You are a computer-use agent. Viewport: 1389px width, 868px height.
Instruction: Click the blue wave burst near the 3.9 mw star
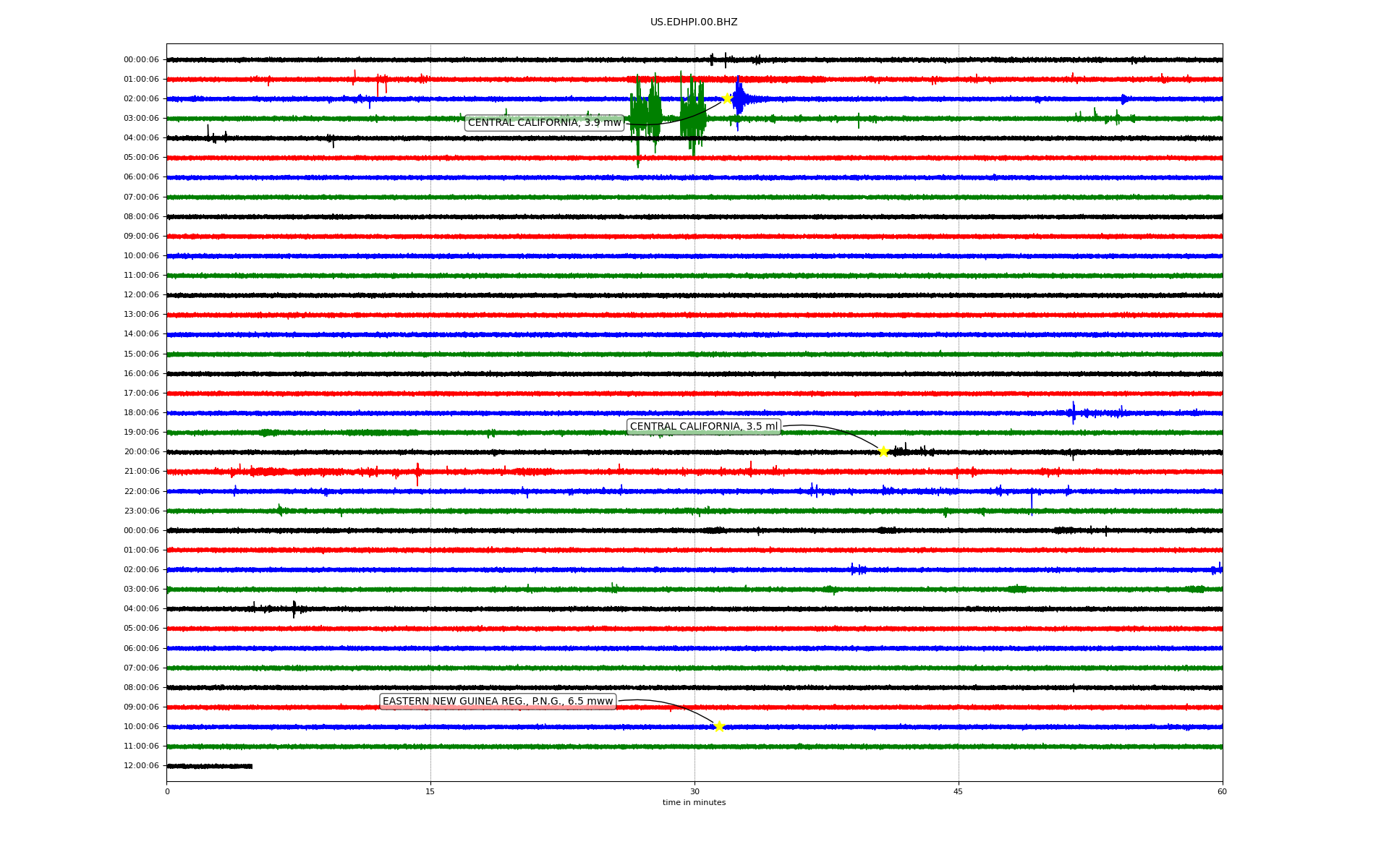tap(739, 100)
